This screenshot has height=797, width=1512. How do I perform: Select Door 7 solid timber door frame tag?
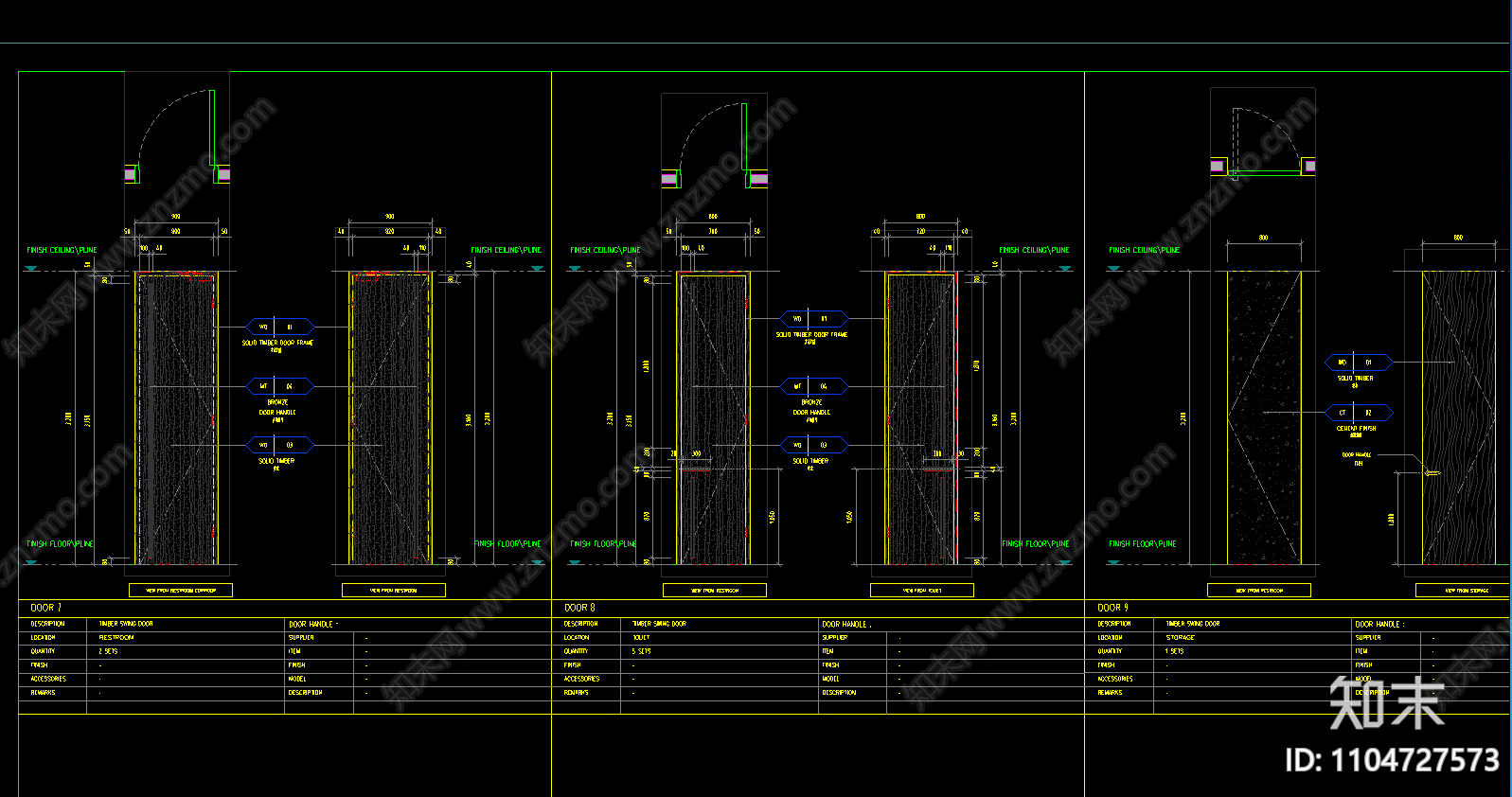277,327
